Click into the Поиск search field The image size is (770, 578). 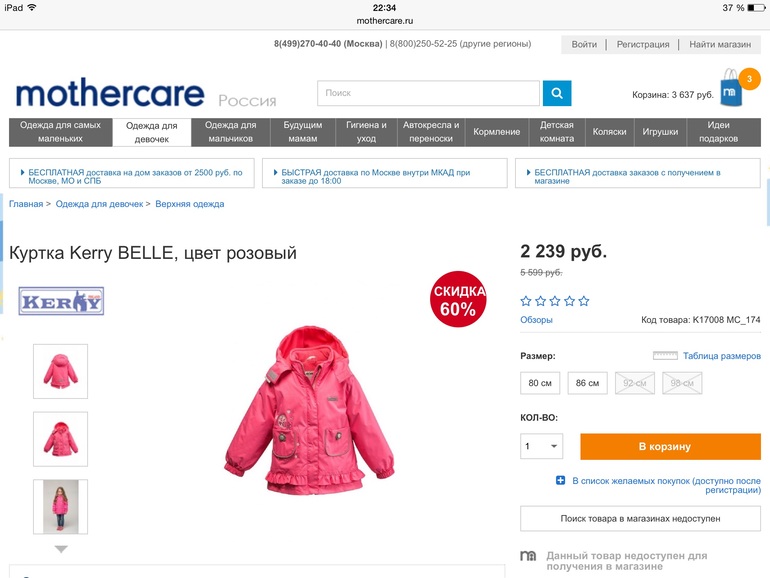click(428, 93)
